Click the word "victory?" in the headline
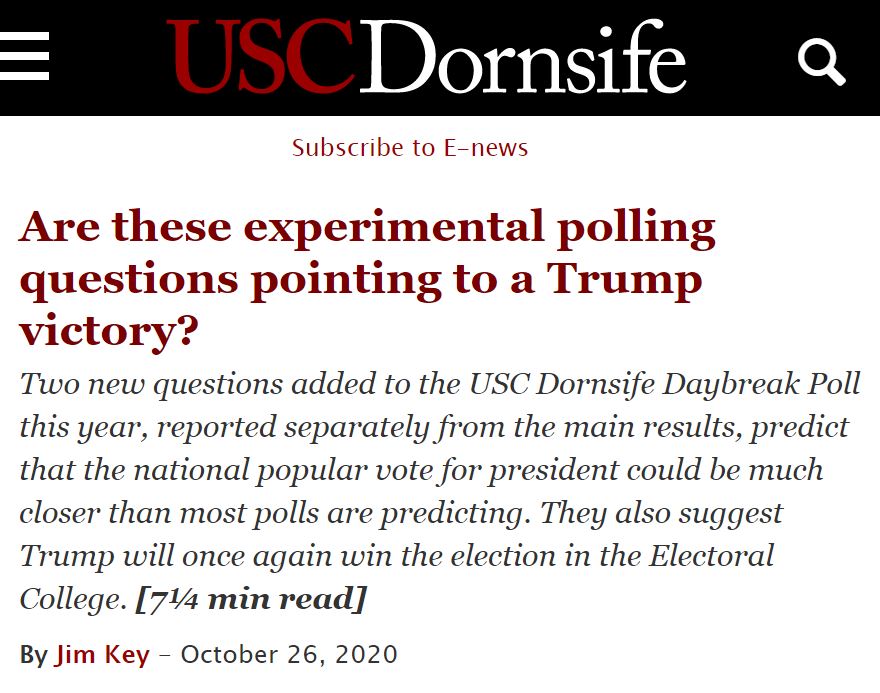 (107, 330)
